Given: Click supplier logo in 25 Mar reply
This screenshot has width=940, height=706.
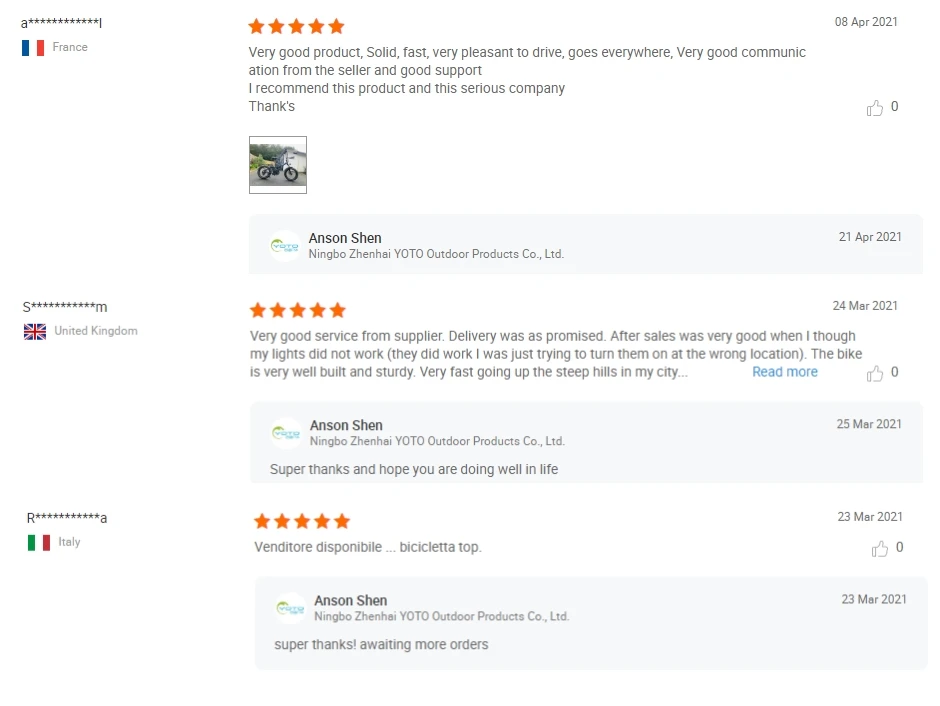Looking at the screenshot, I should coord(286,433).
